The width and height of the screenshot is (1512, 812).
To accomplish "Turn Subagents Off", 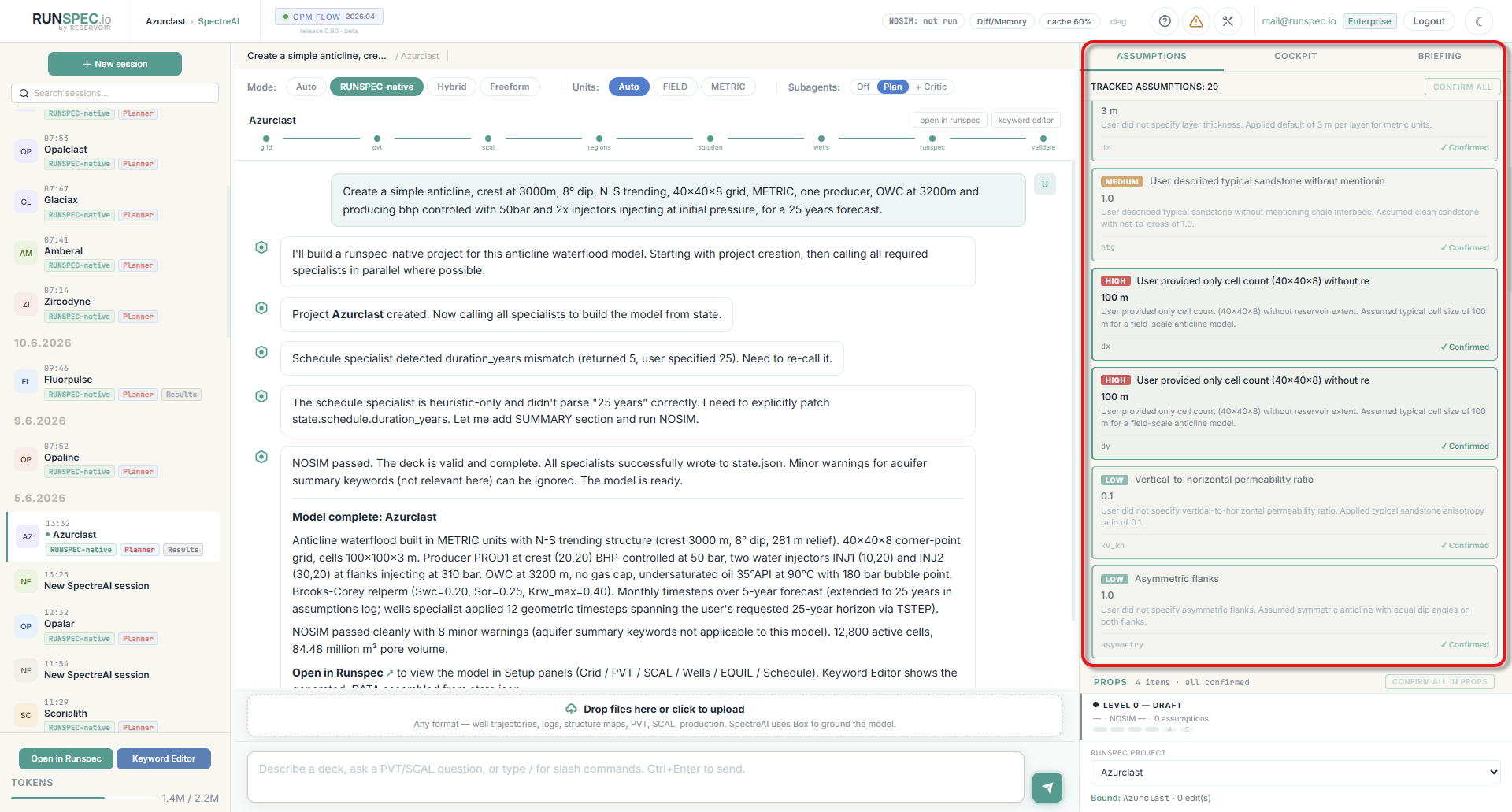I will click(x=863, y=87).
